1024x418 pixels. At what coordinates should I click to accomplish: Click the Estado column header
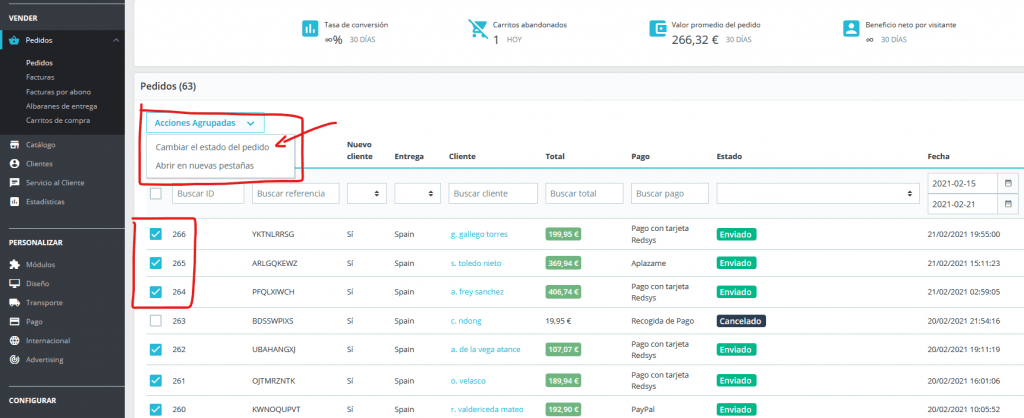(729, 157)
